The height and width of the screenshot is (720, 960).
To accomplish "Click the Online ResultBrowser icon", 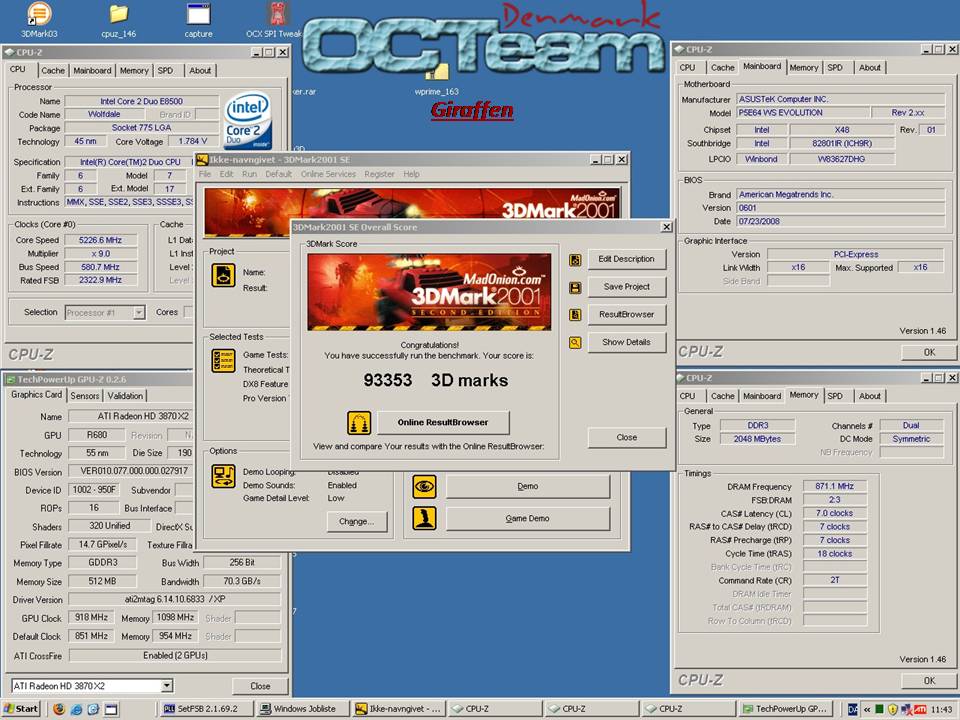I will (x=359, y=422).
